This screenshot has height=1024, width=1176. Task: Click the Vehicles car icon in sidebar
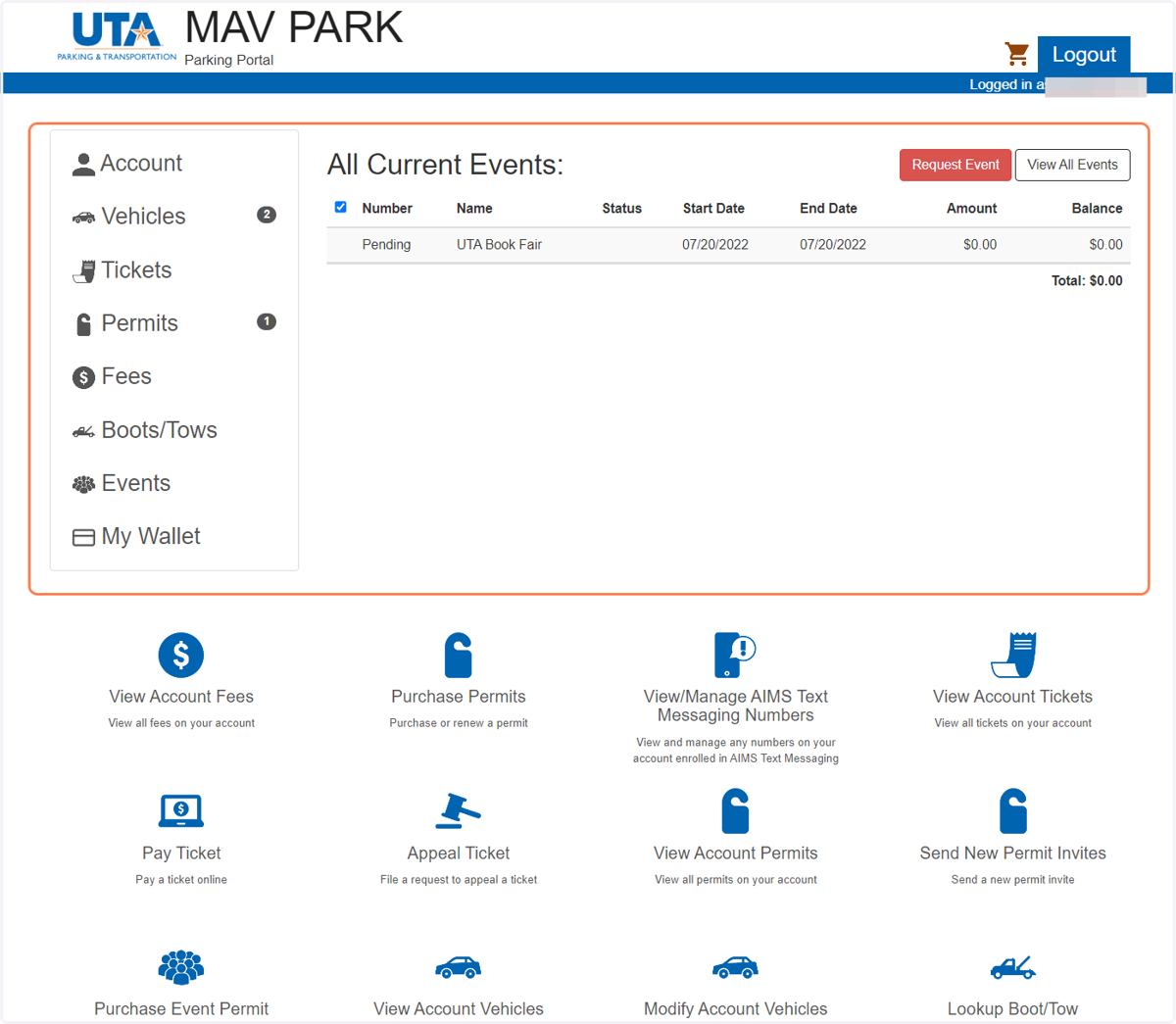83,218
